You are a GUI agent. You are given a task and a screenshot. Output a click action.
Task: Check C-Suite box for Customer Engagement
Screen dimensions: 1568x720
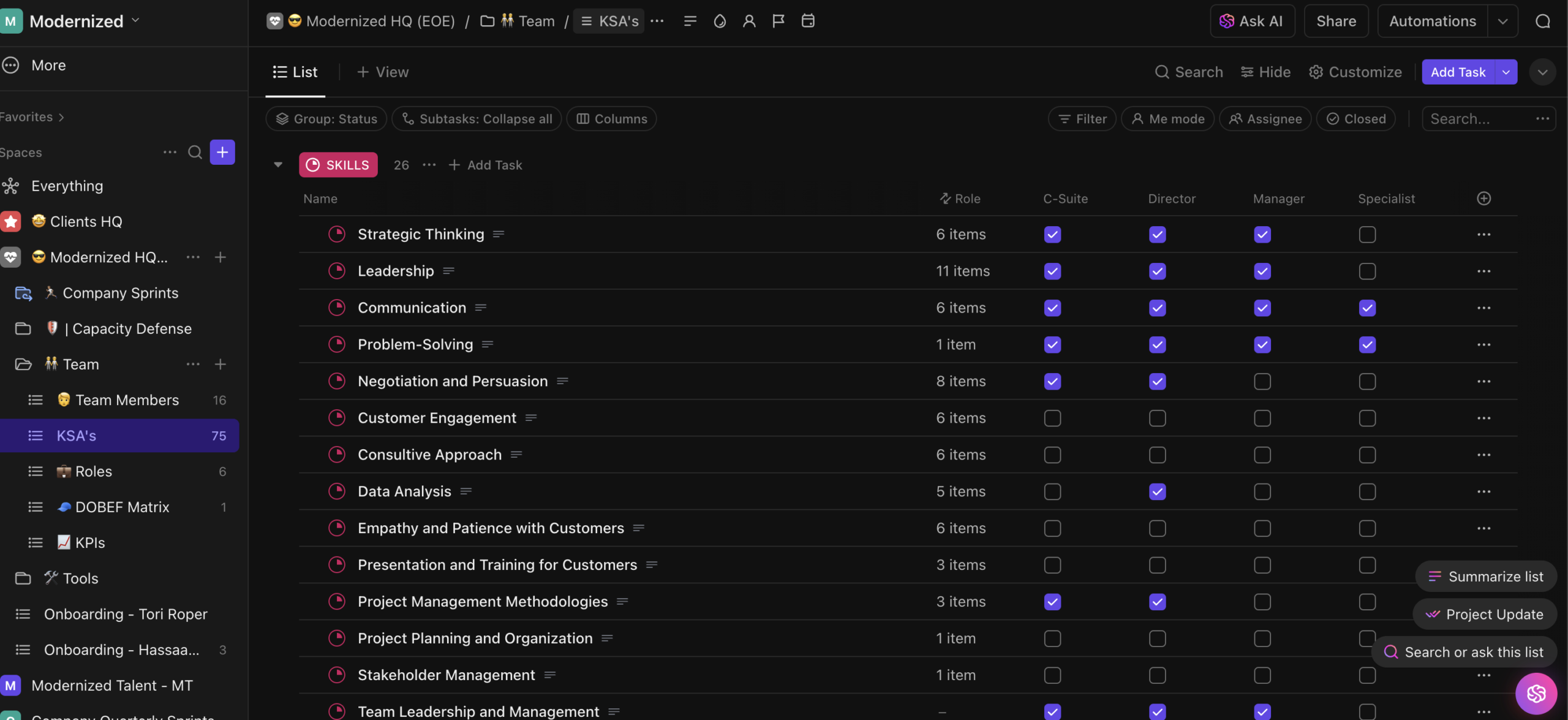click(x=1052, y=418)
